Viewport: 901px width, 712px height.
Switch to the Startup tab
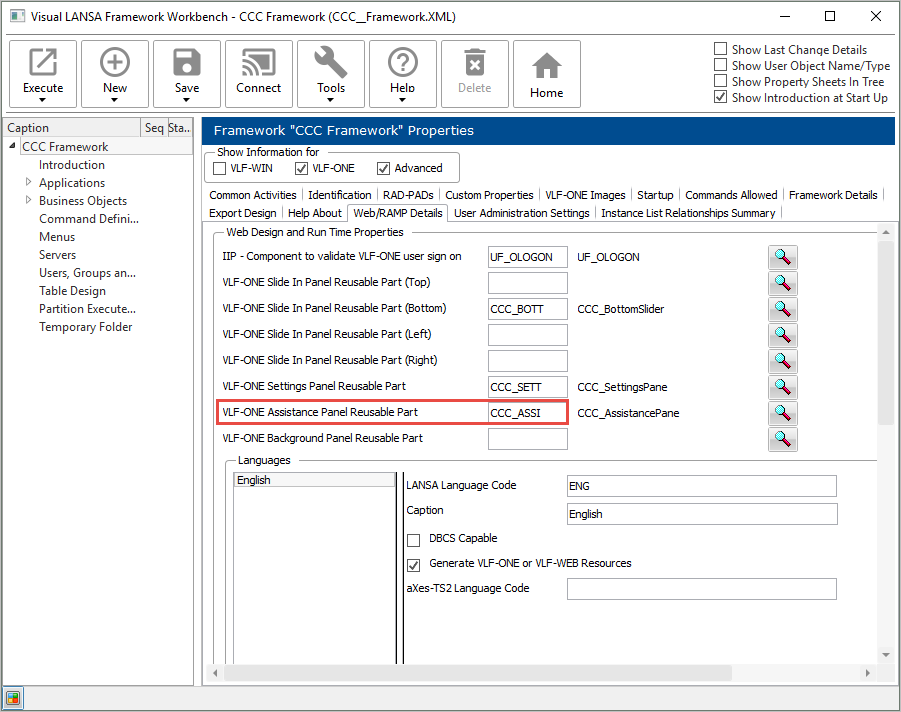(655, 195)
